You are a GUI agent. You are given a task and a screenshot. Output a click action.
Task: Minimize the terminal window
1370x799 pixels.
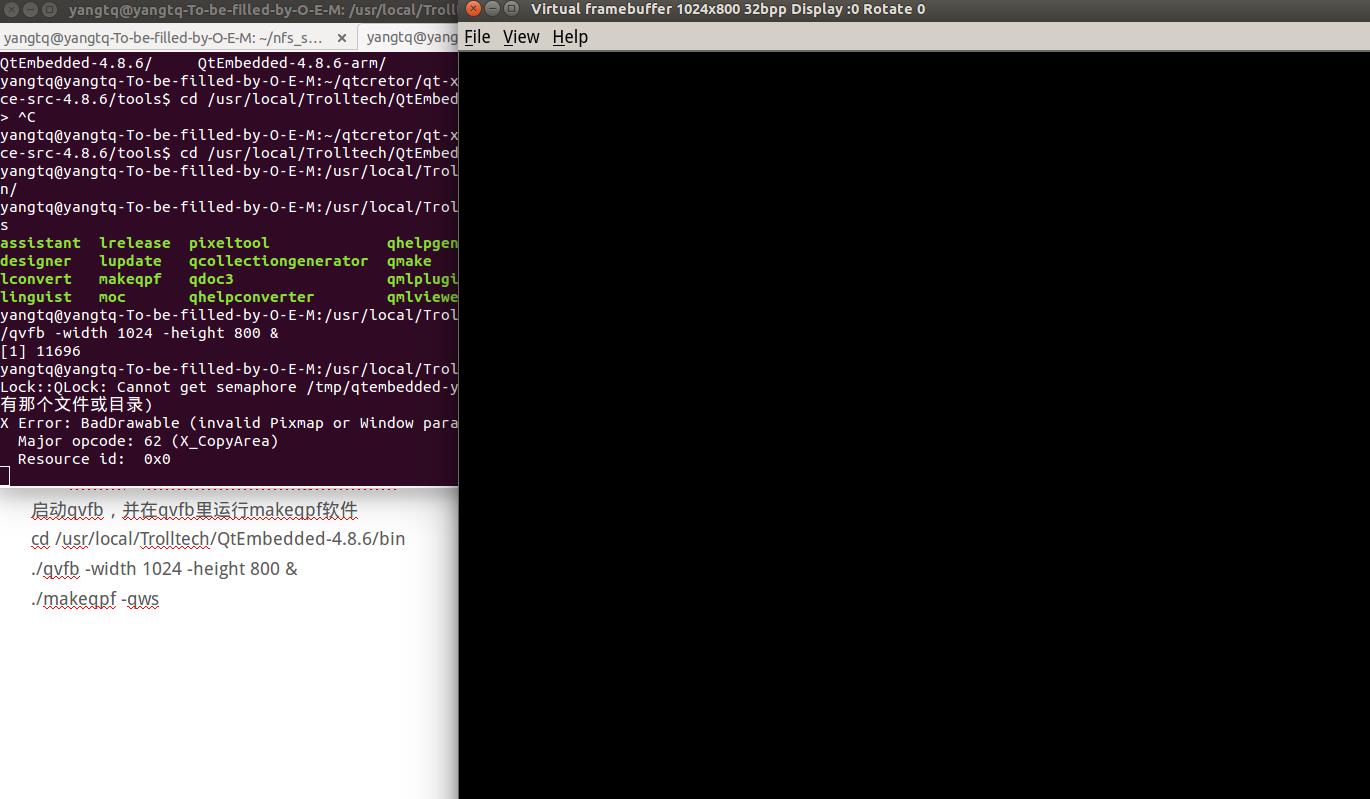point(28,9)
